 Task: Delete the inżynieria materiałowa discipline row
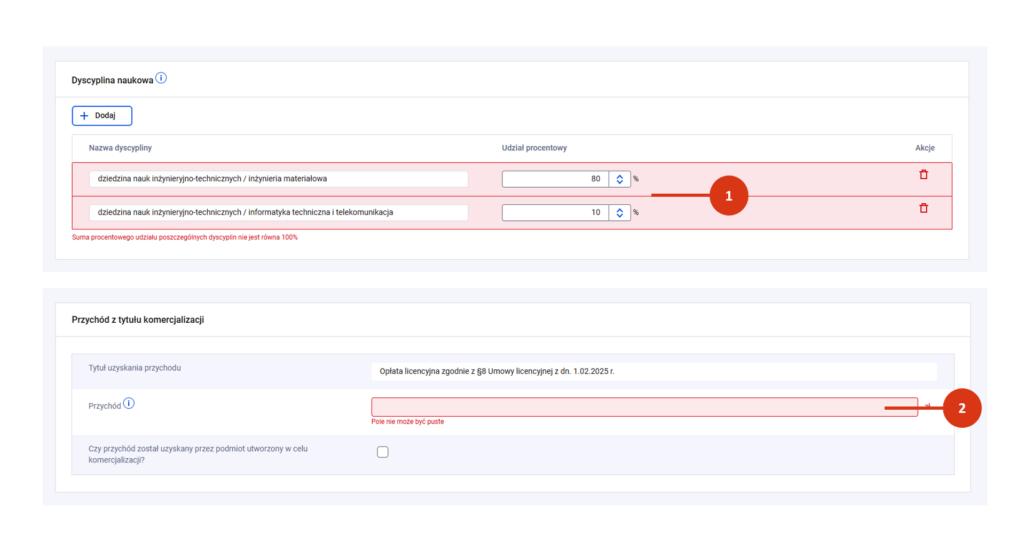coord(923,175)
